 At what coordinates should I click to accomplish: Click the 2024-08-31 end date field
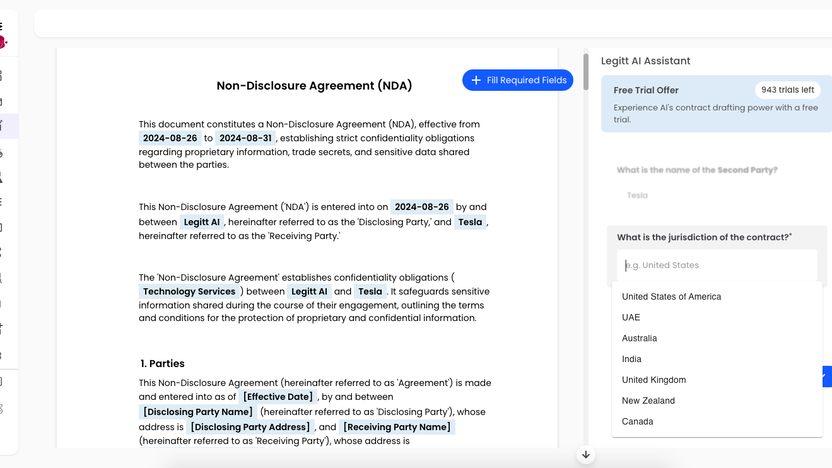pos(246,138)
